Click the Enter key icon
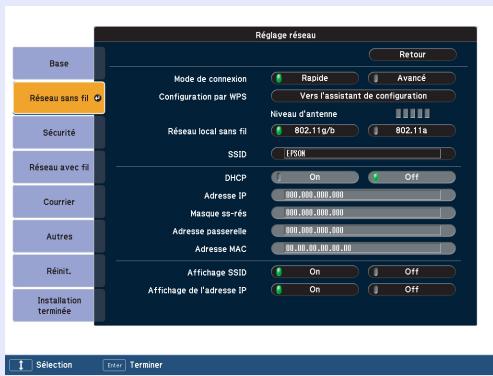 (114, 365)
